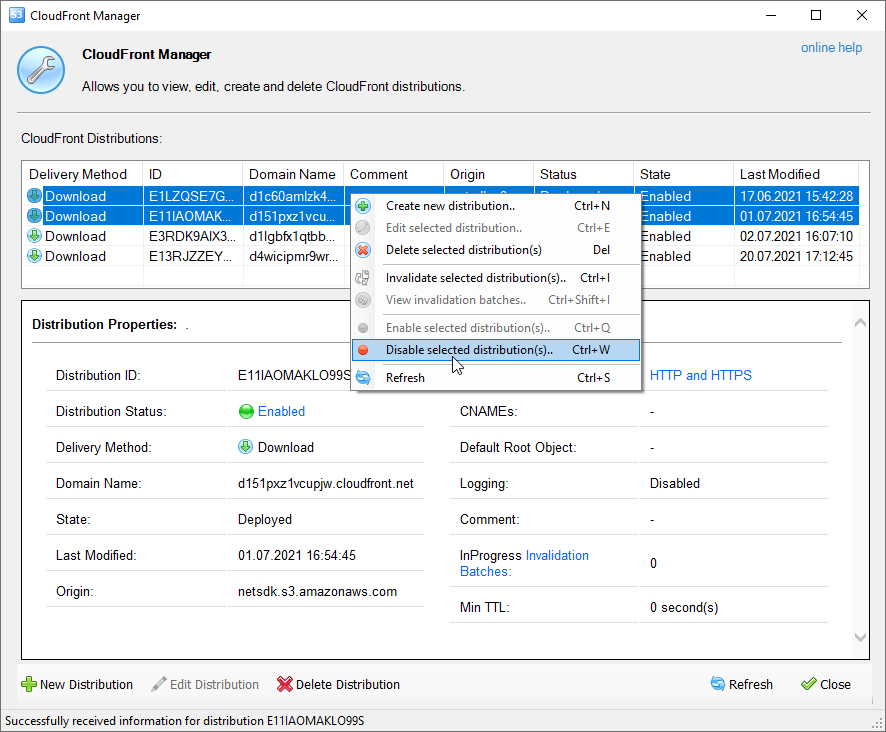Choose Refresh in the context menu
The height and width of the screenshot is (732, 886).
[496, 378]
